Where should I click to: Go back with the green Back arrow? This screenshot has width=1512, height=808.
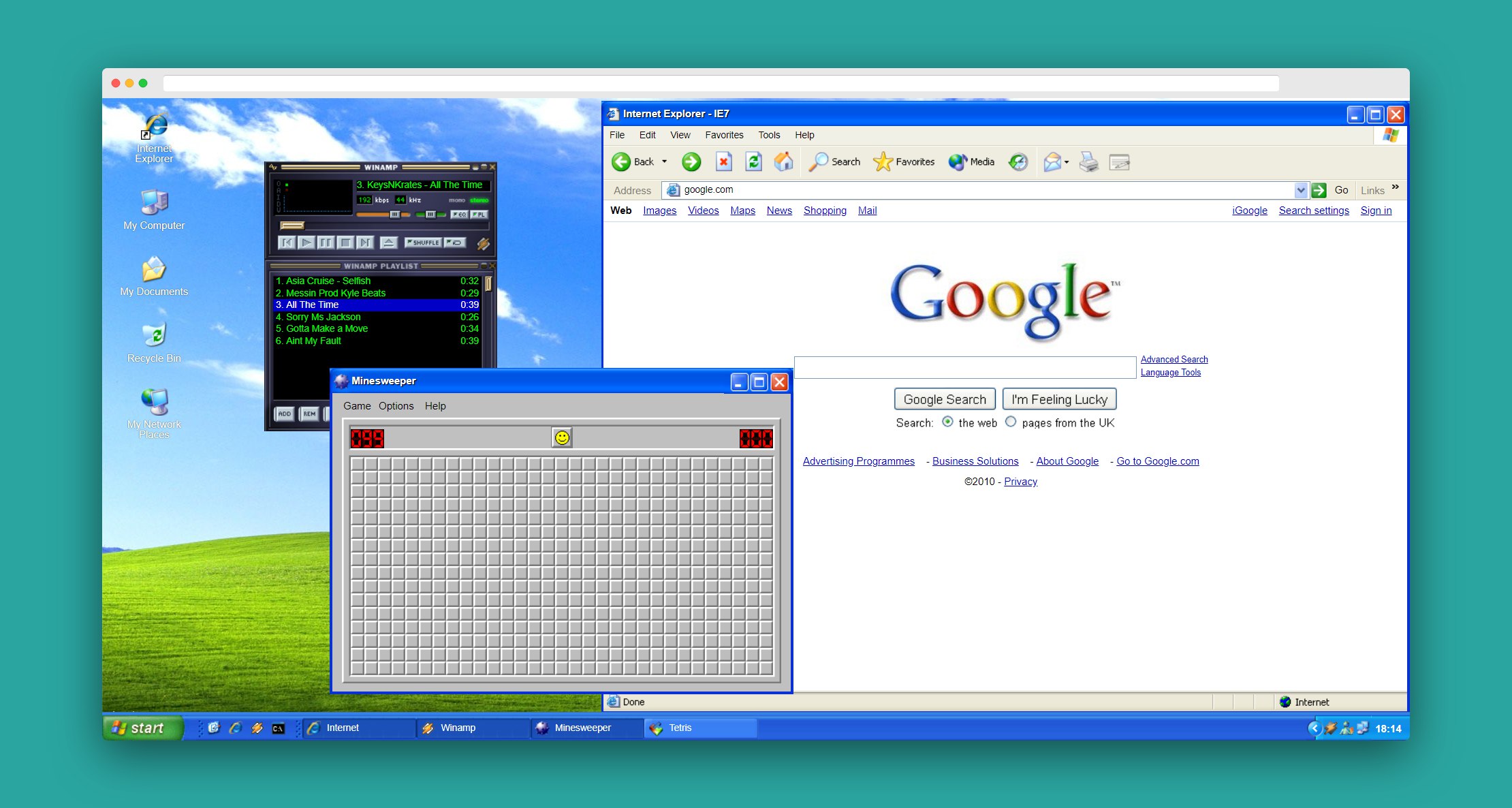(621, 161)
